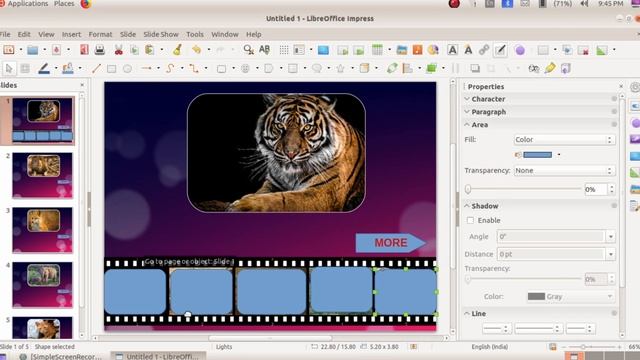The width and height of the screenshot is (640, 360).
Task: Click the MORE arrow button on slide
Action: pyautogui.click(x=391, y=243)
